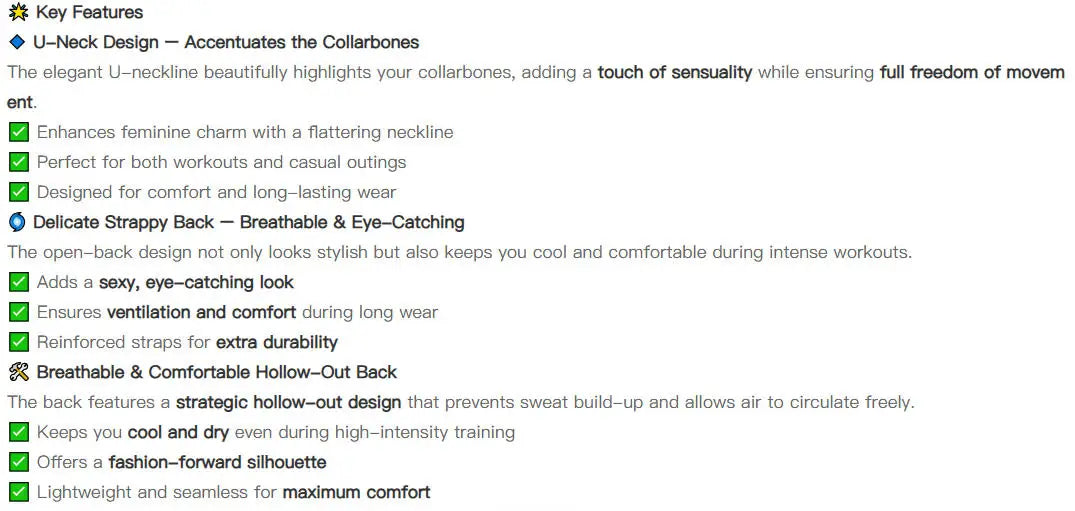Click the green check beside "Enhances feminine charm"

click(18, 132)
